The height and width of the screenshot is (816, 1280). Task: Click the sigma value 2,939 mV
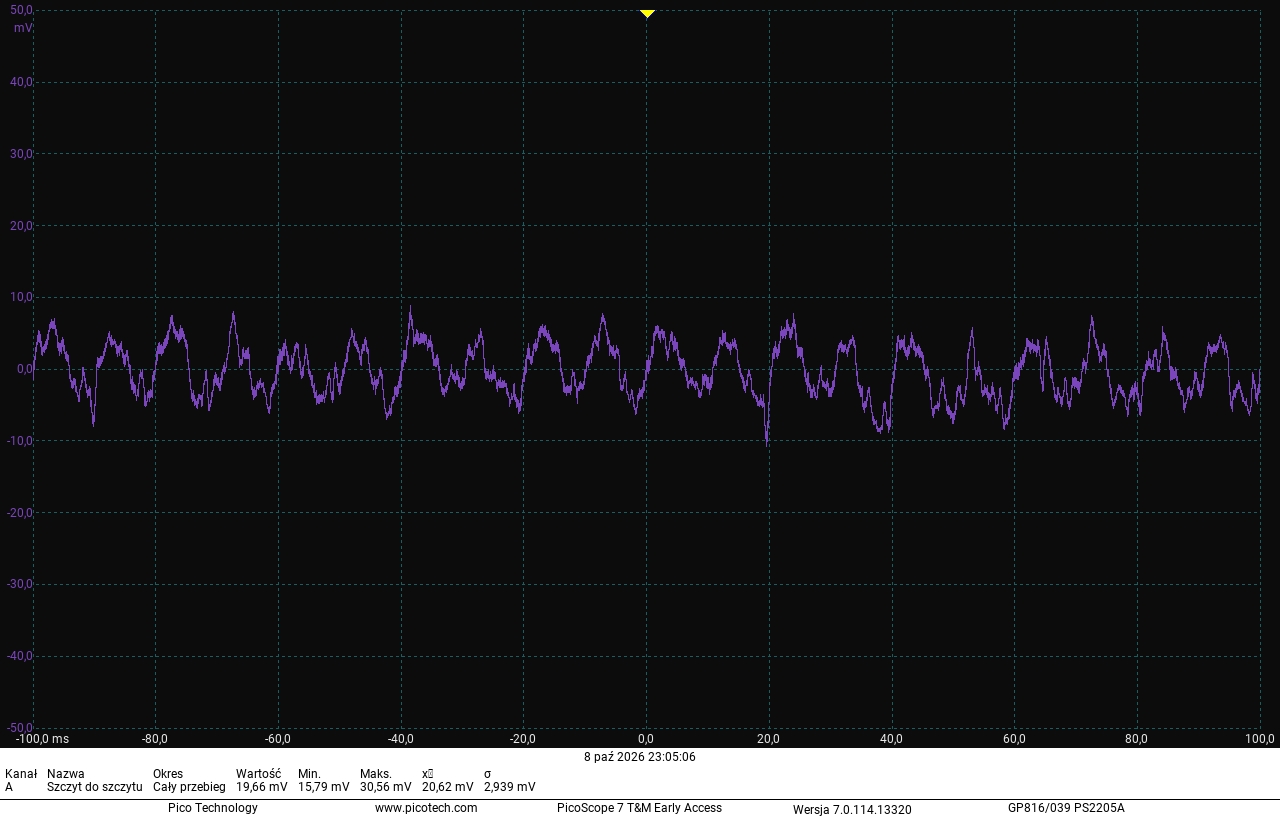point(510,787)
